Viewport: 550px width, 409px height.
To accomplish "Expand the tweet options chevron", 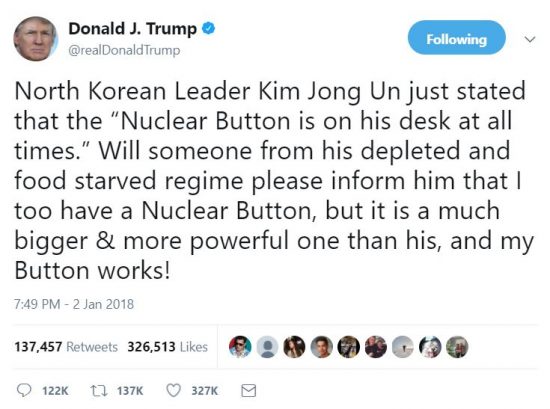I will (x=530, y=39).
